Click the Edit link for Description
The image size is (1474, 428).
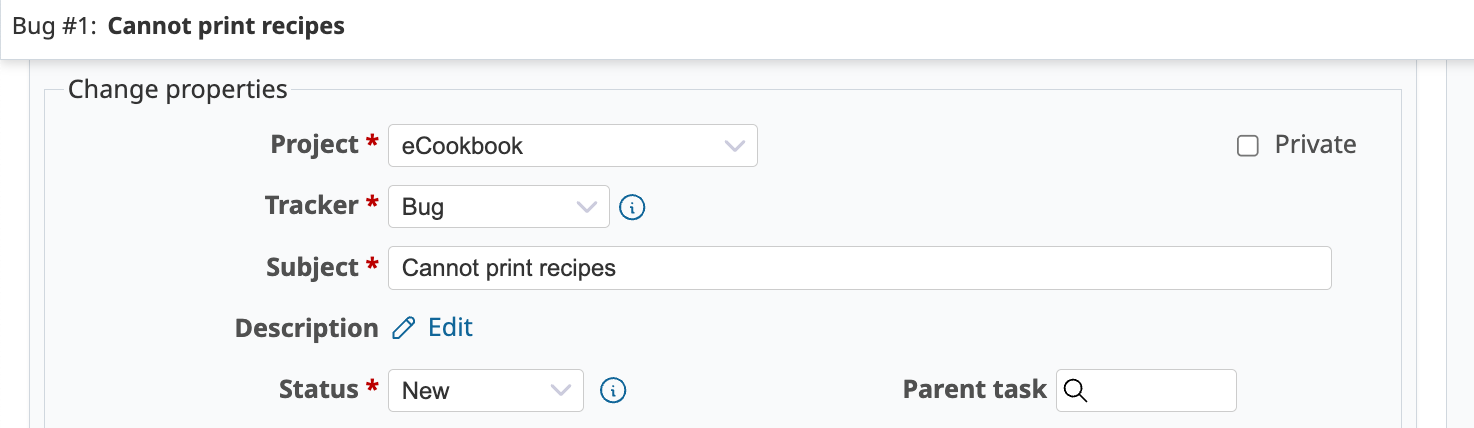pos(450,328)
